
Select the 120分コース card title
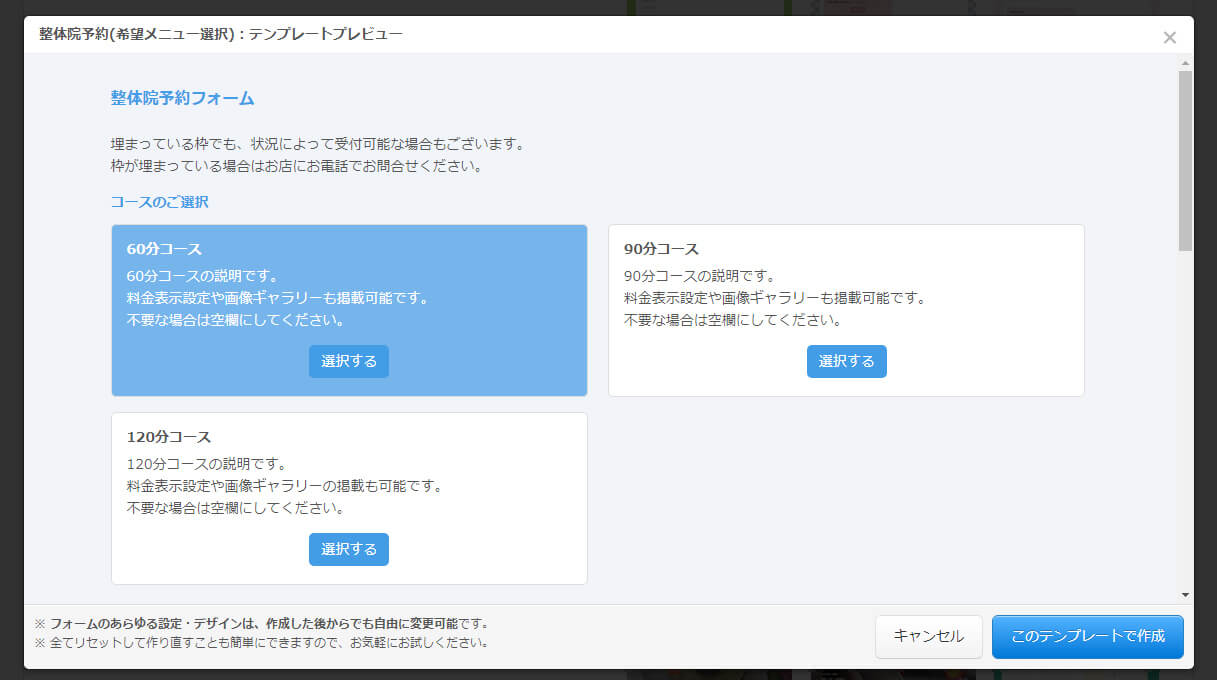pos(168,437)
